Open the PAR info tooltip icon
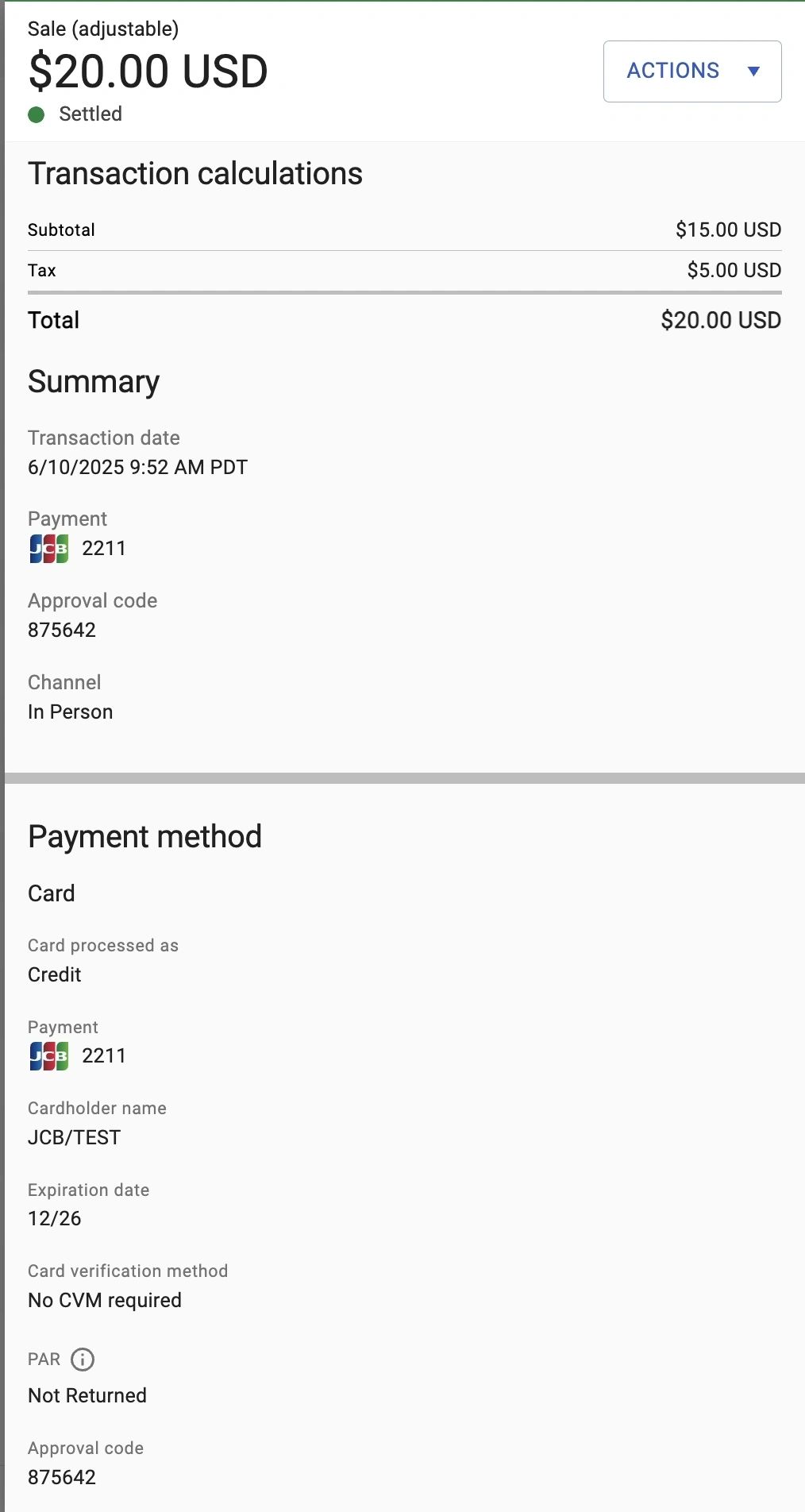The image size is (805, 1512). point(83,1360)
